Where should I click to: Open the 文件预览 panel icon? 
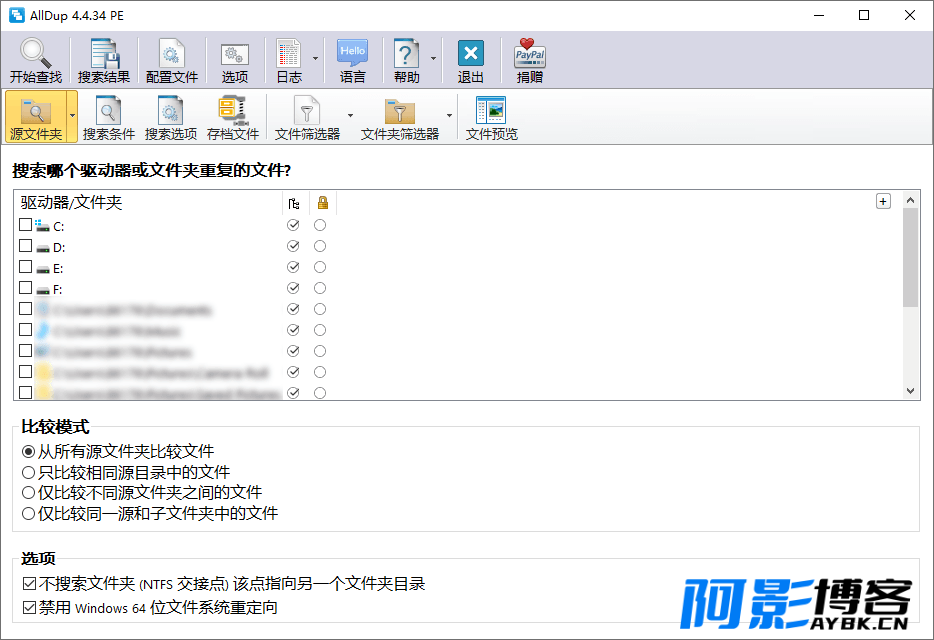click(x=491, y=111)
